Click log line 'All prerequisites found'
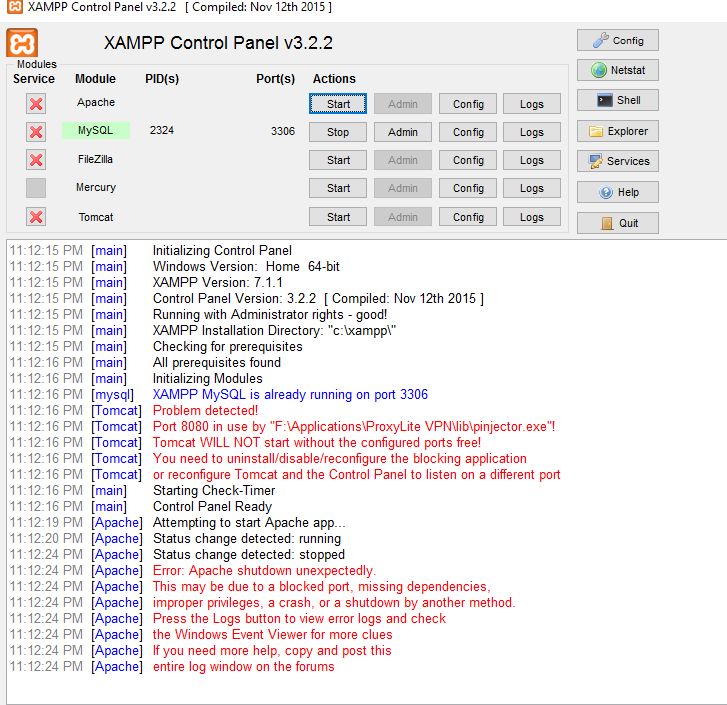 point(217,362)
